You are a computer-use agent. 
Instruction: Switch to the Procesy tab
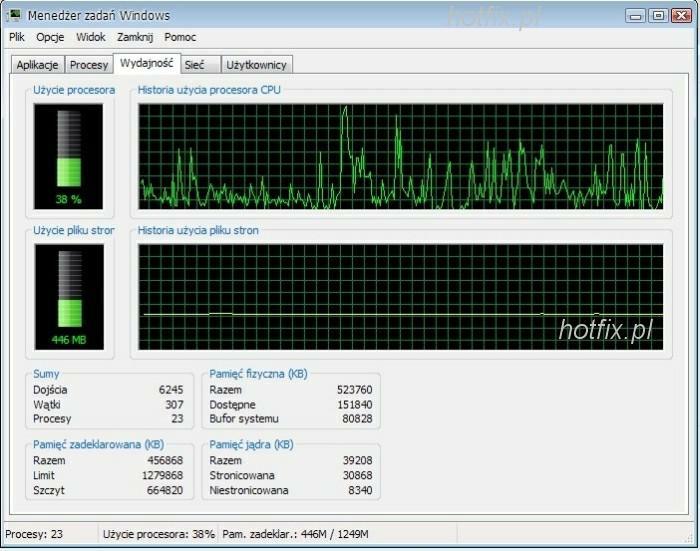pos(89,65)
